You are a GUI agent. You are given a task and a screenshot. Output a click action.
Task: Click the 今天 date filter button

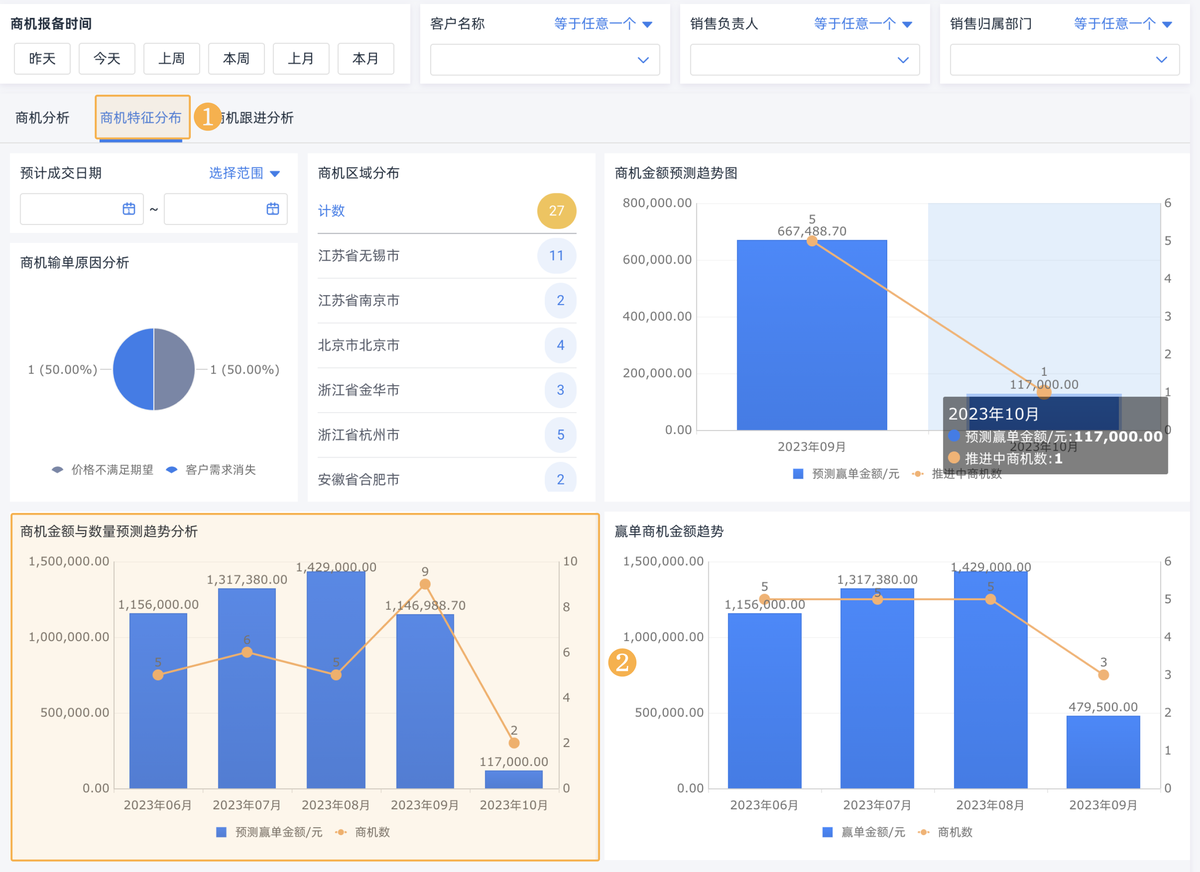click(x=106, y=59)
